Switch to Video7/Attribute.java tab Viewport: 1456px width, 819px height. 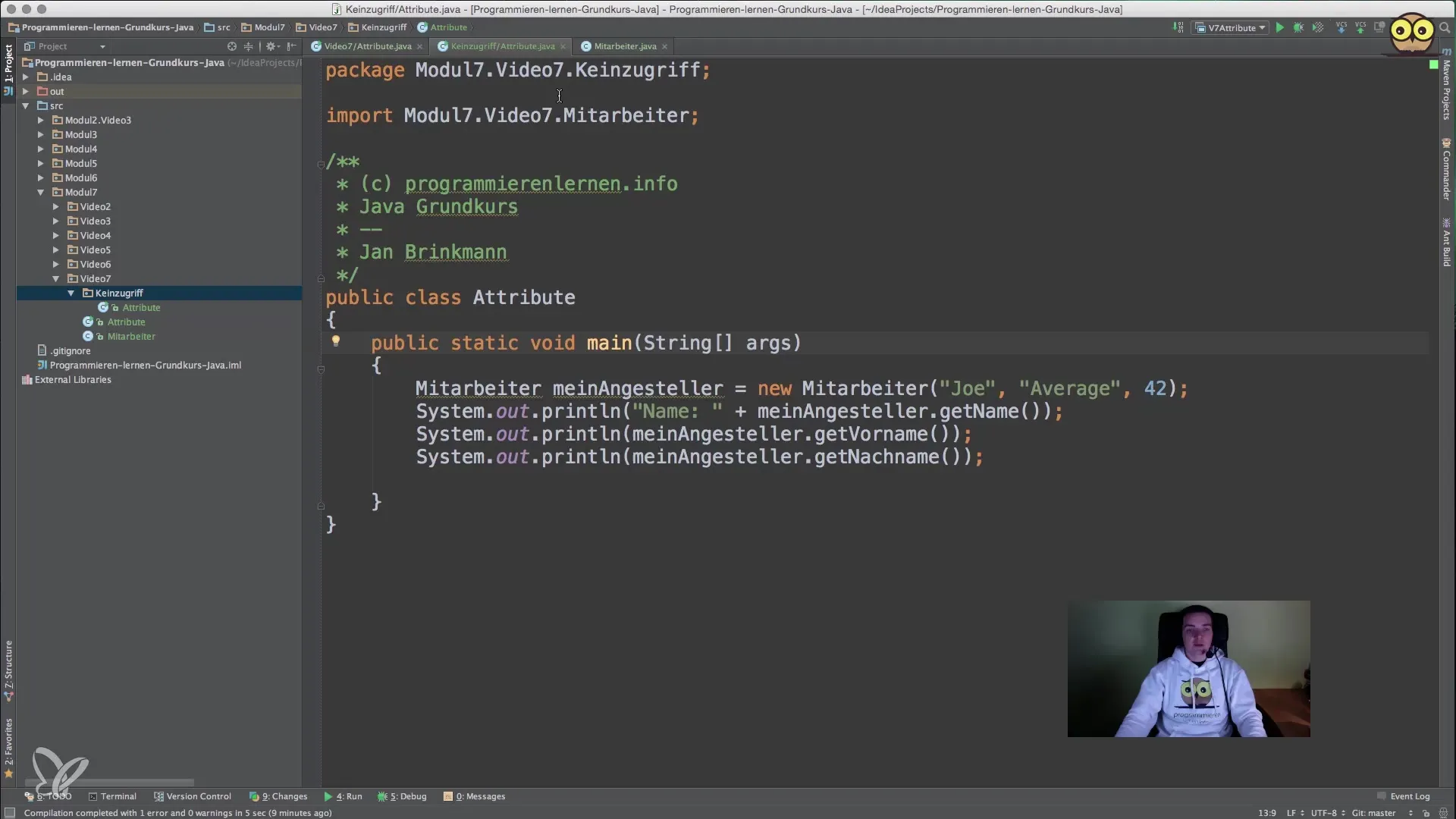[367, 46]
